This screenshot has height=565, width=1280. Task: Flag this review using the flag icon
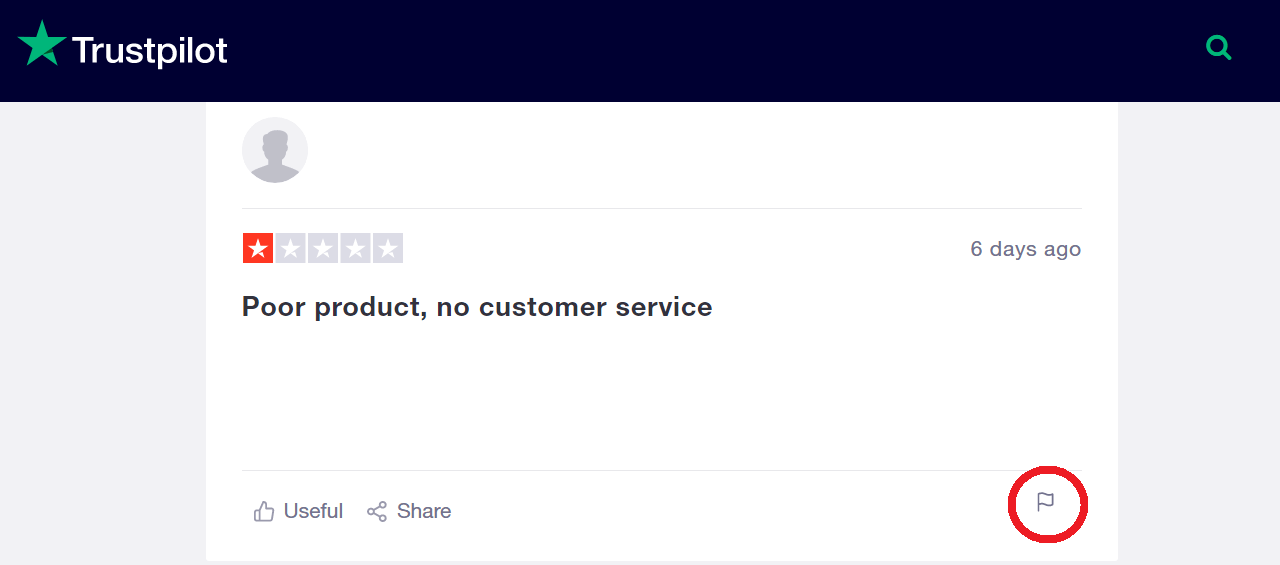[x=1046, y=502]
